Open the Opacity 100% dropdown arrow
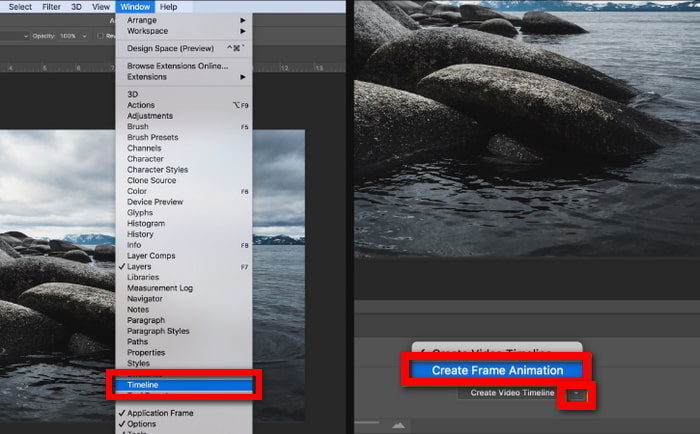The image size is (700, 434). click(84, 36)
